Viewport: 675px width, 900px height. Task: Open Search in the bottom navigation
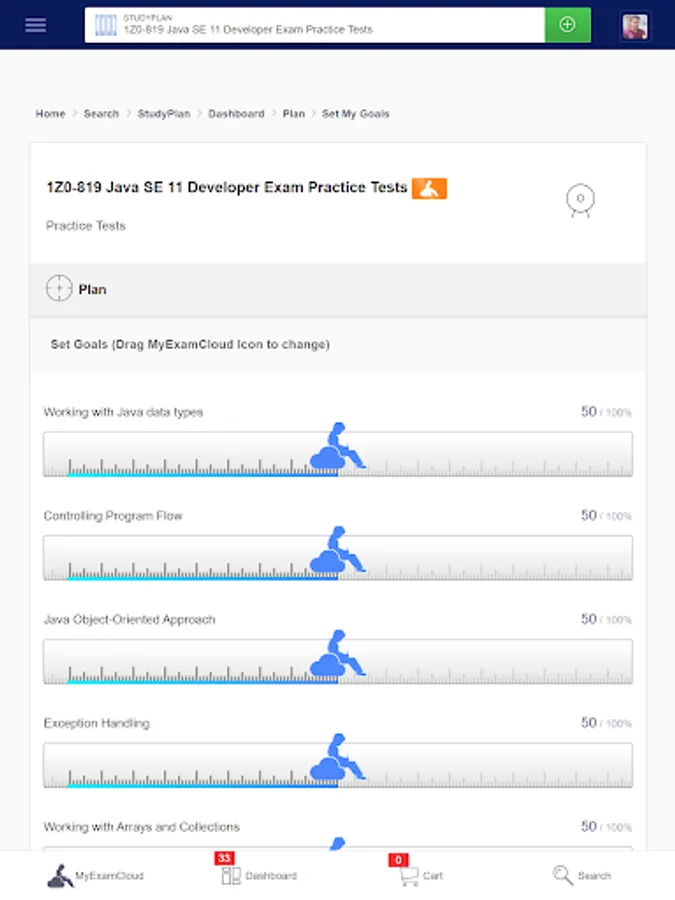(581, 875)
